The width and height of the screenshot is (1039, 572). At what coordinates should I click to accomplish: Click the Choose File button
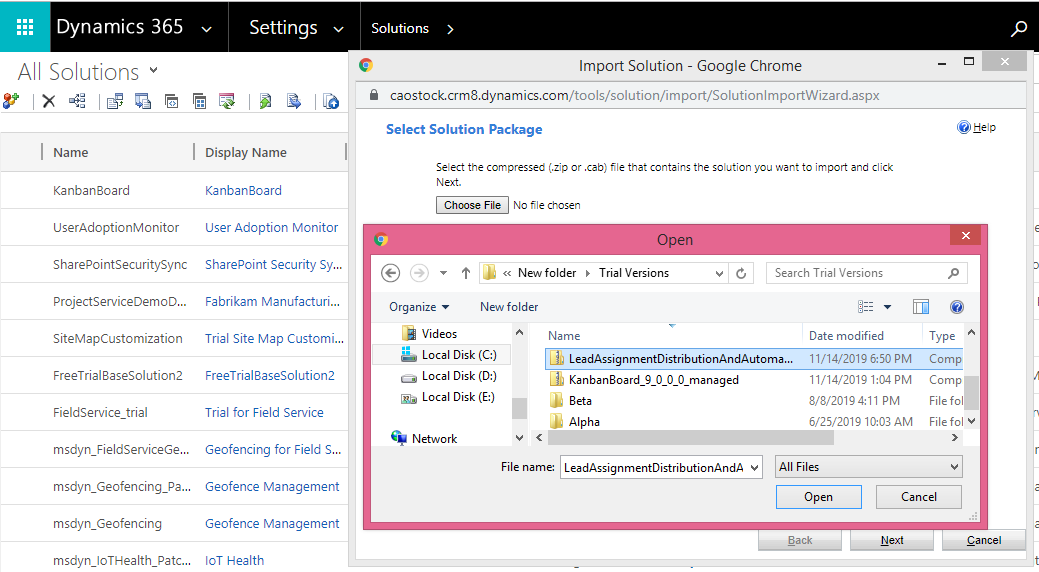coord(472,205)
